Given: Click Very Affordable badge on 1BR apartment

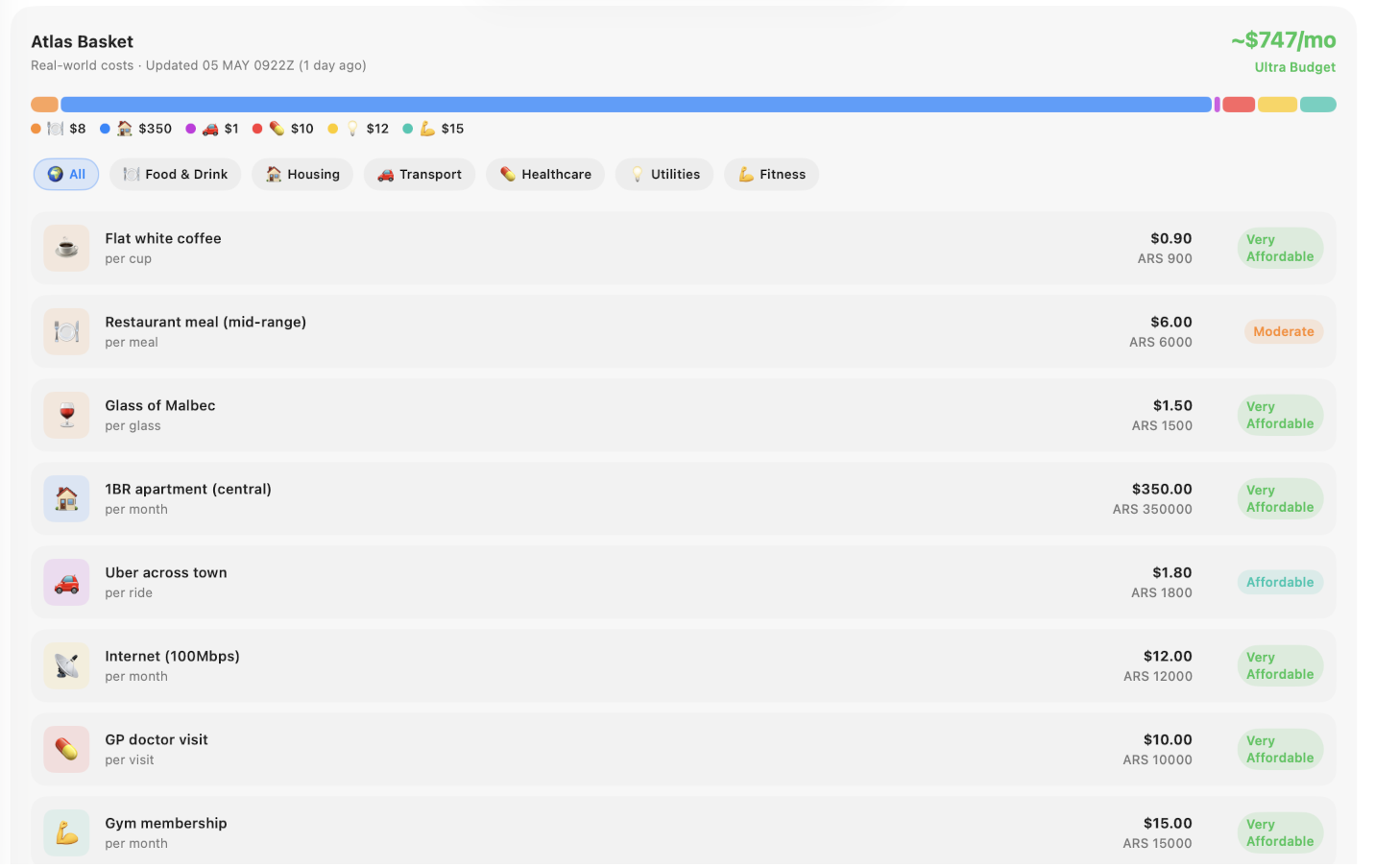Looking at the screenshot, I should click(x=1280, y=498).
